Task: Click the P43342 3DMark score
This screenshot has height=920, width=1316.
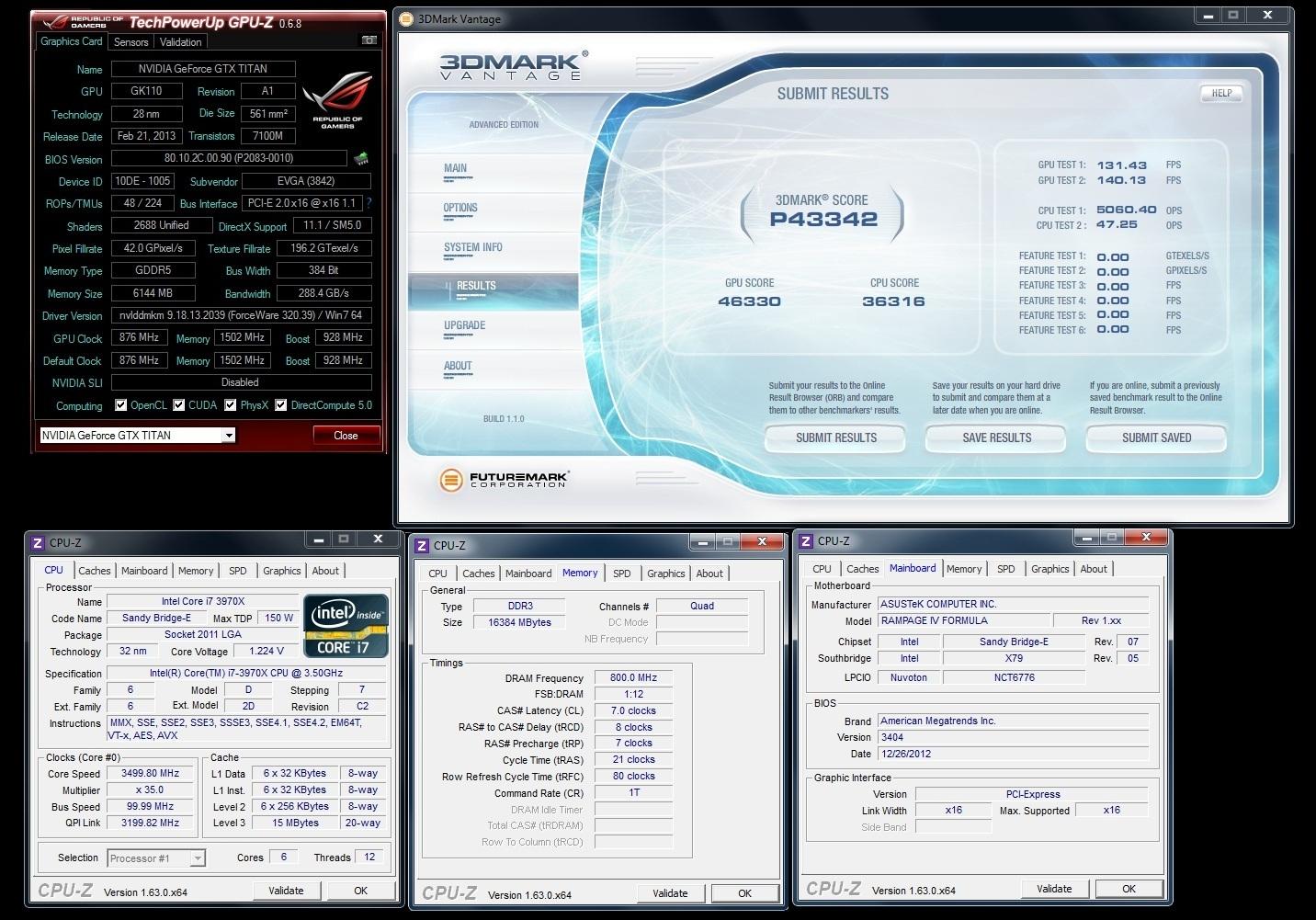Action: coord(823,220)
